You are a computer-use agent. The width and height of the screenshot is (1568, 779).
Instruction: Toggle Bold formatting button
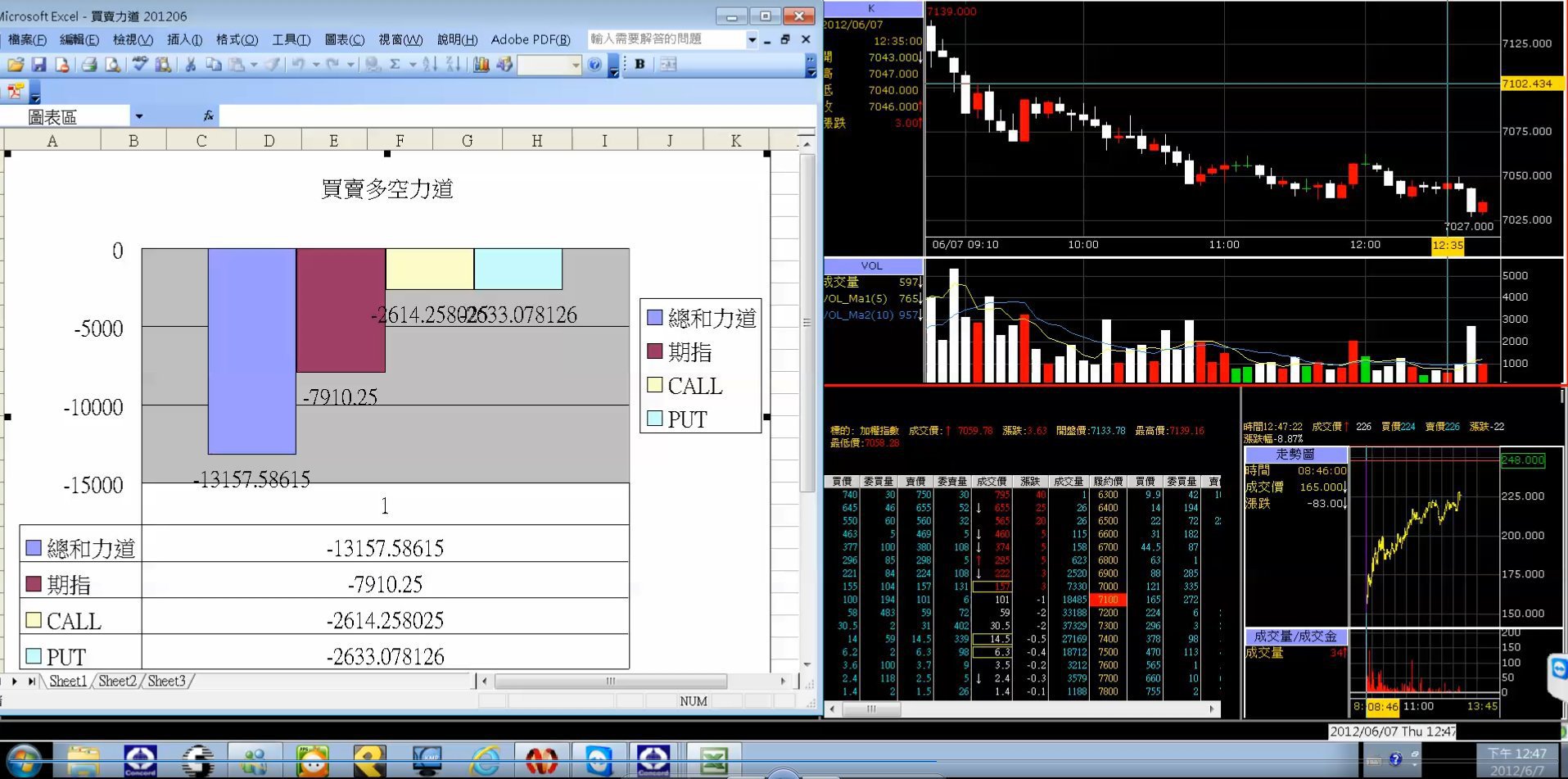(x=640, y=64)
